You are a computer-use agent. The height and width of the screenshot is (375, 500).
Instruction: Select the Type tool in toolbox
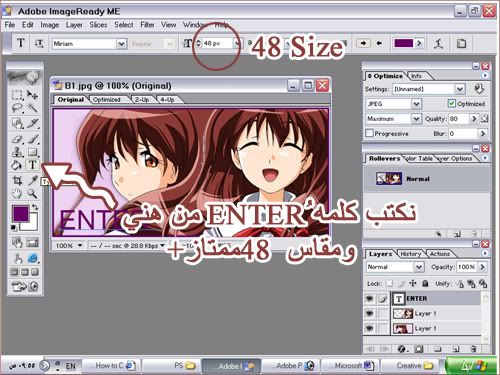(32, 165)
